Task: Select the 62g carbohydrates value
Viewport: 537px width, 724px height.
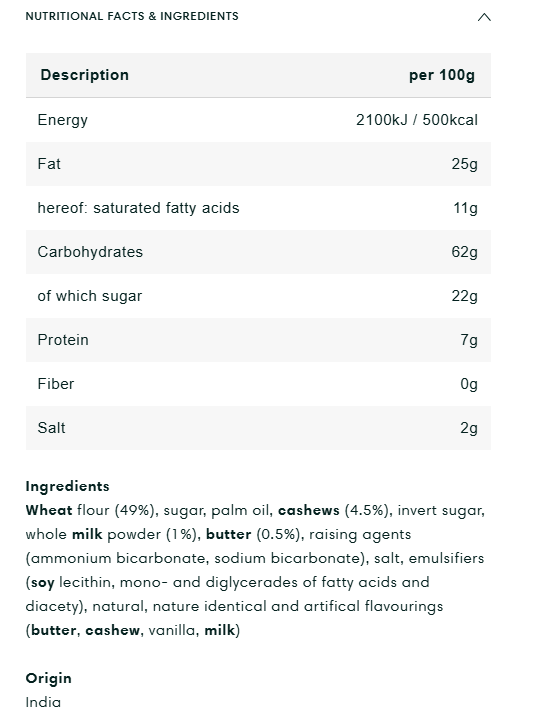Action: point(465,252)
